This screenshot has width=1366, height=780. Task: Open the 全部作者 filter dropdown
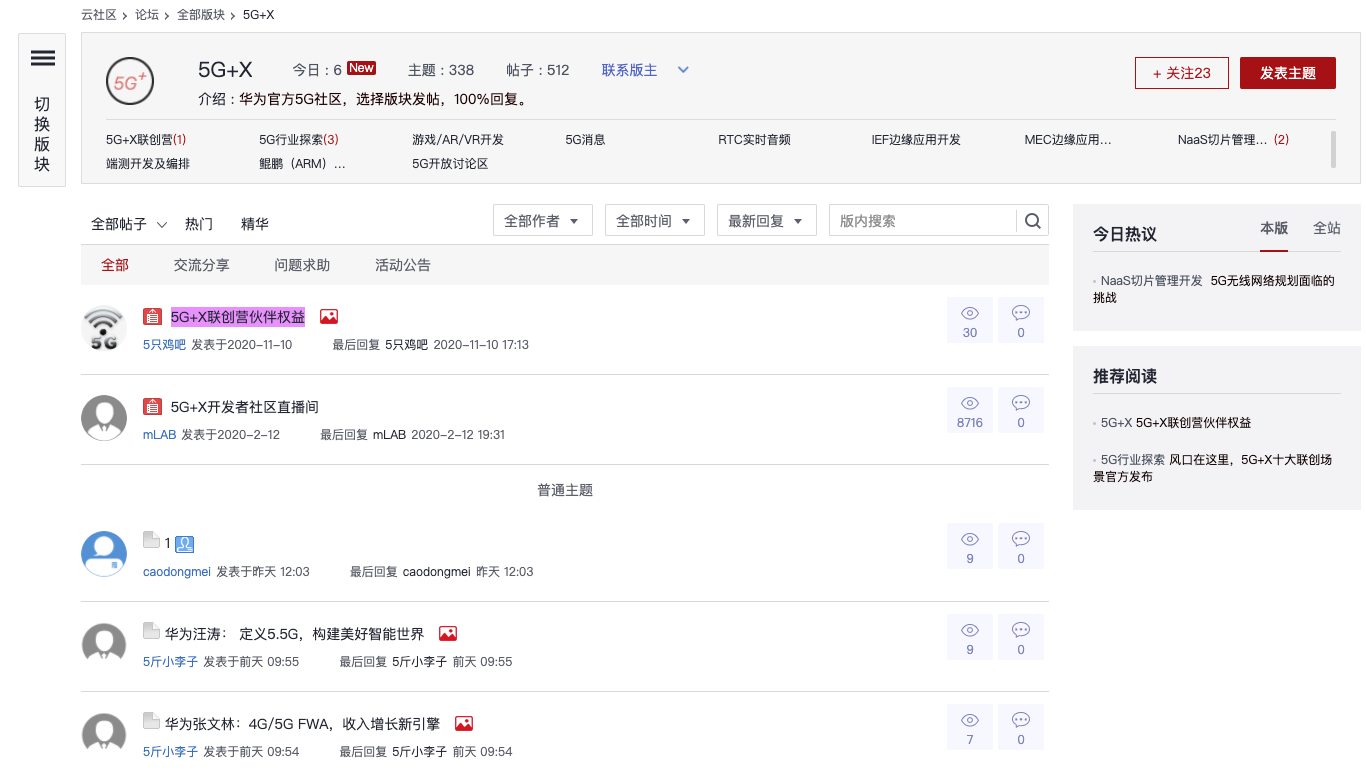coord(543,221)
